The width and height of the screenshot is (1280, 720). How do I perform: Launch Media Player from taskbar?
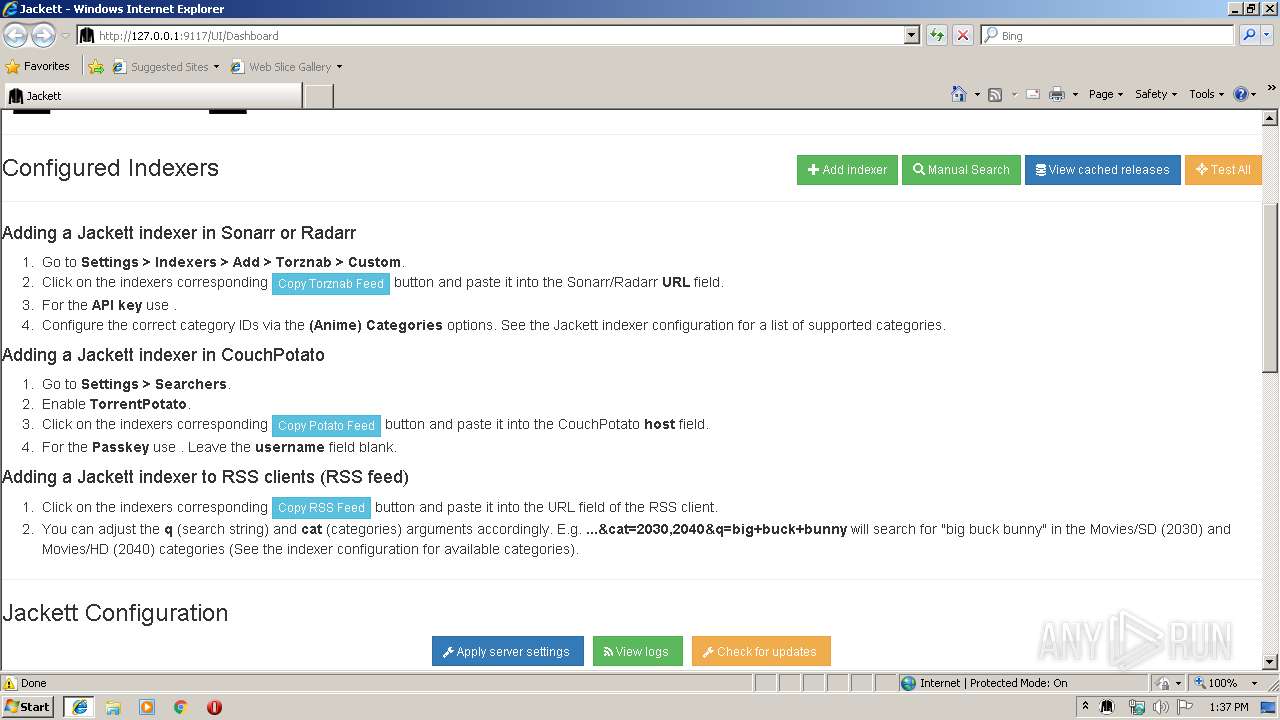(147, 707)
